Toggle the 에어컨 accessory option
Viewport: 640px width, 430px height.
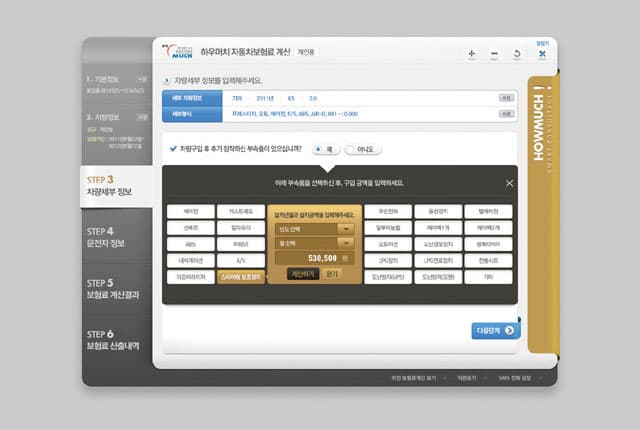pos(191,211)
